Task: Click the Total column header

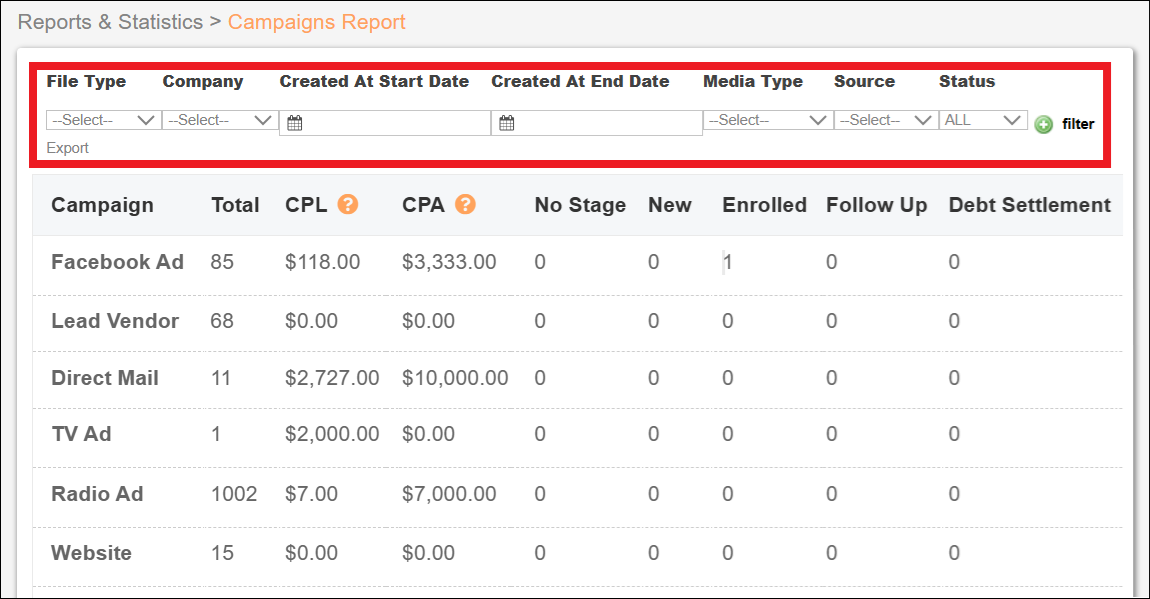Action: (235, 205)
